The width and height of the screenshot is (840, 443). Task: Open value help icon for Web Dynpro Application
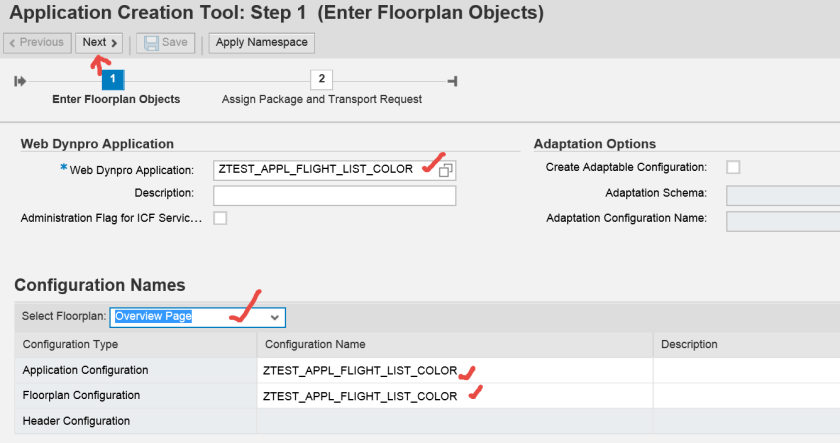click(446, 170)
